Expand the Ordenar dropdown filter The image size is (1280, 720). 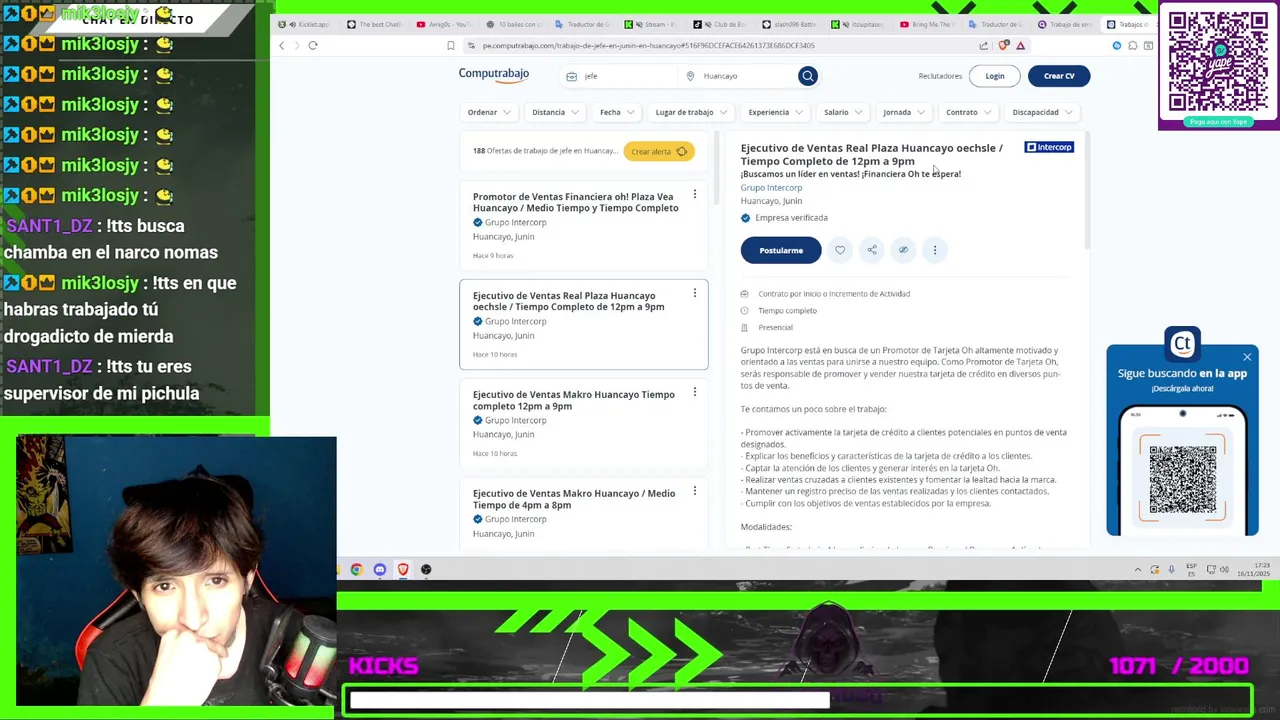[489, 112]
